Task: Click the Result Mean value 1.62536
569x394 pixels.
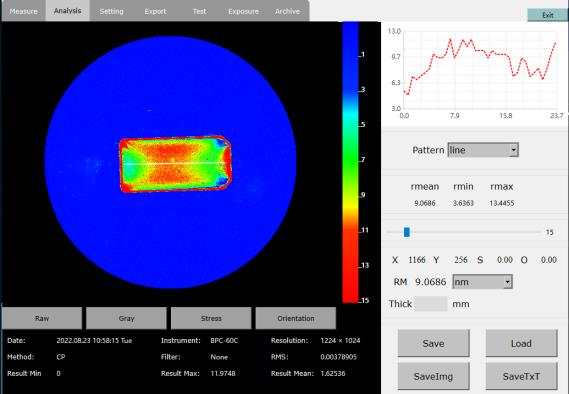Action: (x=333, y=373)
